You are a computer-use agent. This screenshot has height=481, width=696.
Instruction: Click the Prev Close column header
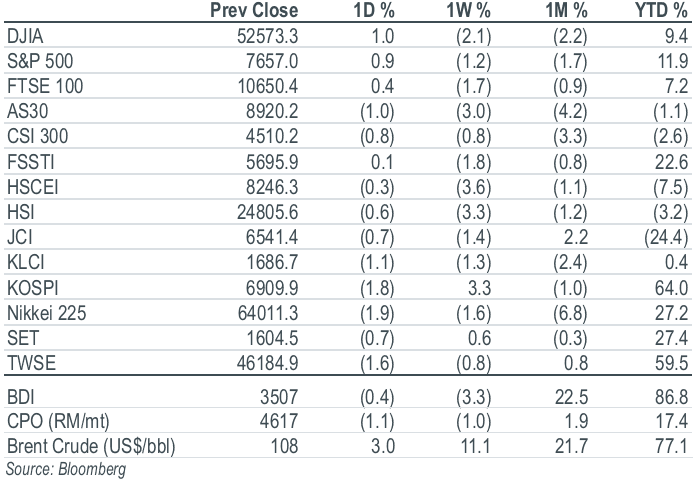click(x=254, y=11)
